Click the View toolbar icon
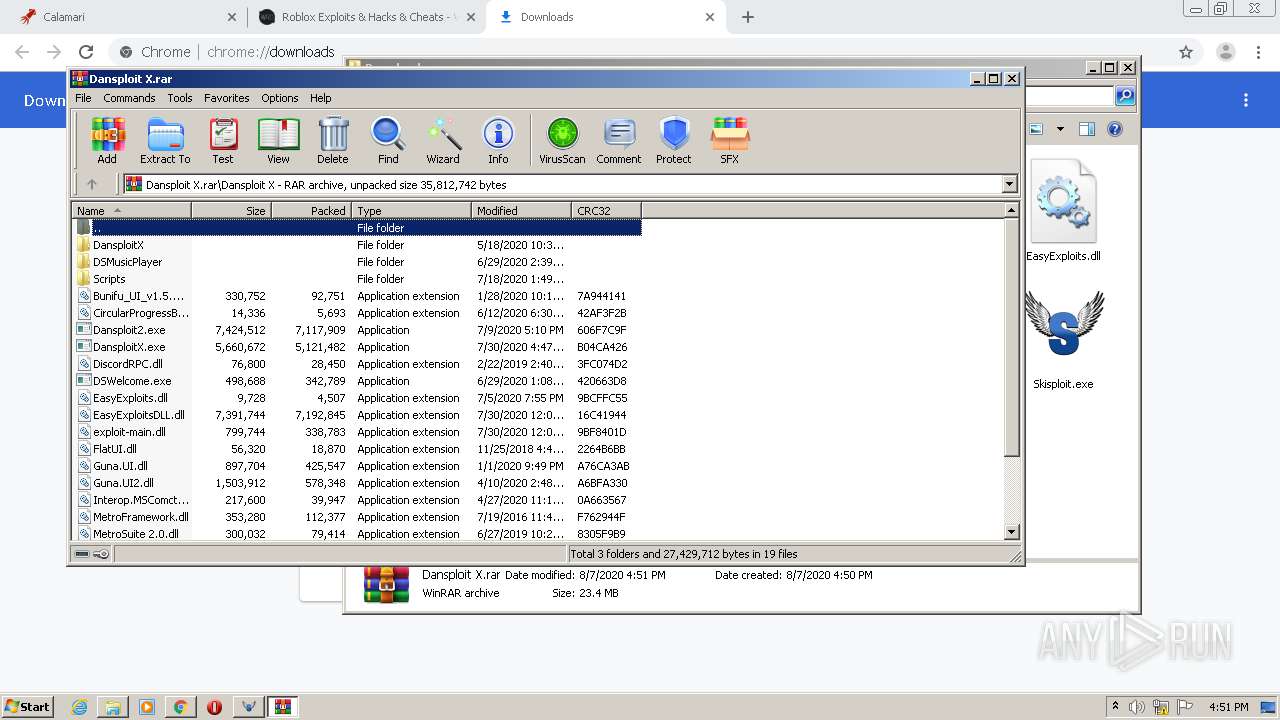This screenshot has height=720, width=1280. pos(278,139)
